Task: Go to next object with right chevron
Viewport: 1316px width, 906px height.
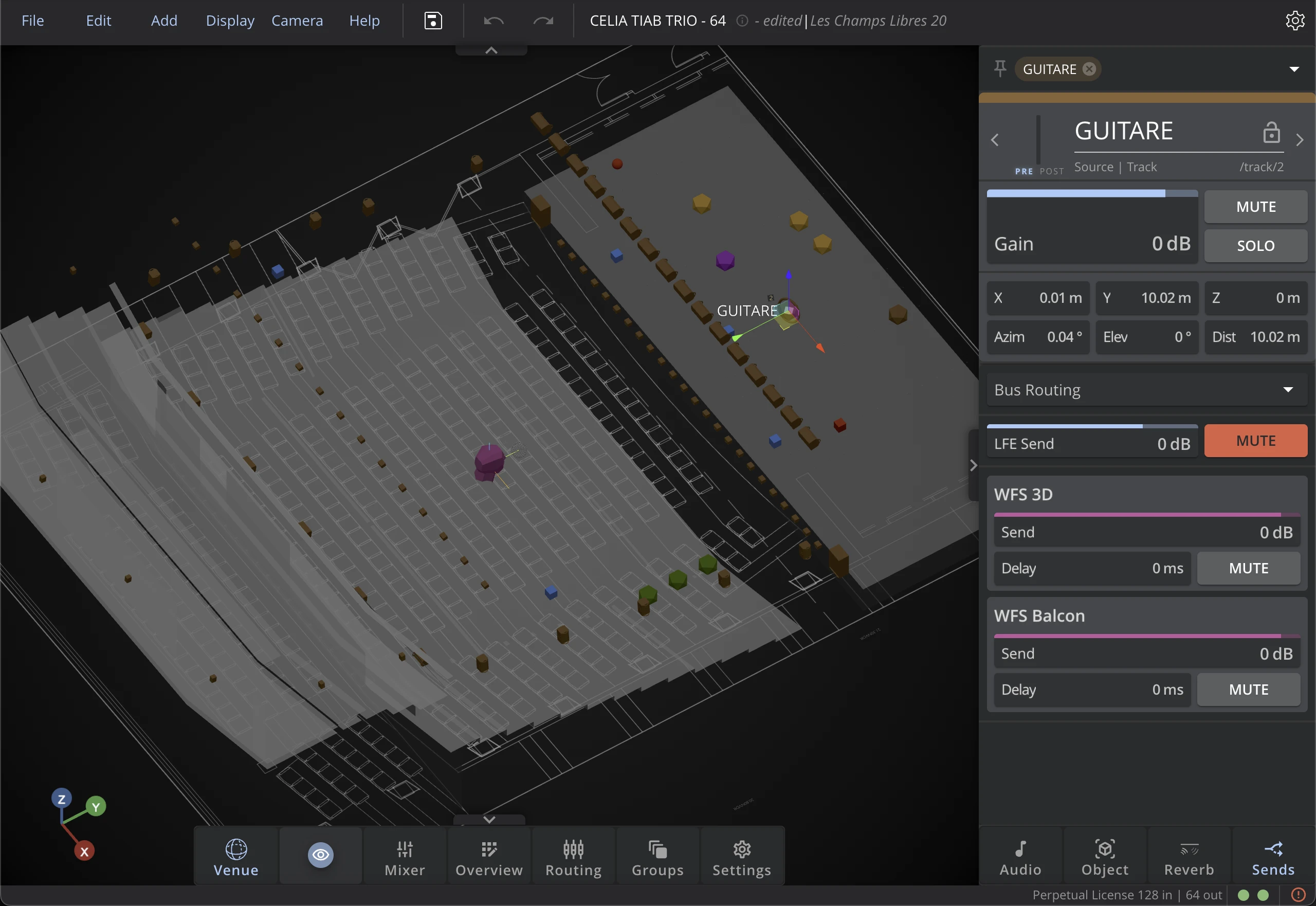Action: pyautogui.click(x=1300, y=140)
